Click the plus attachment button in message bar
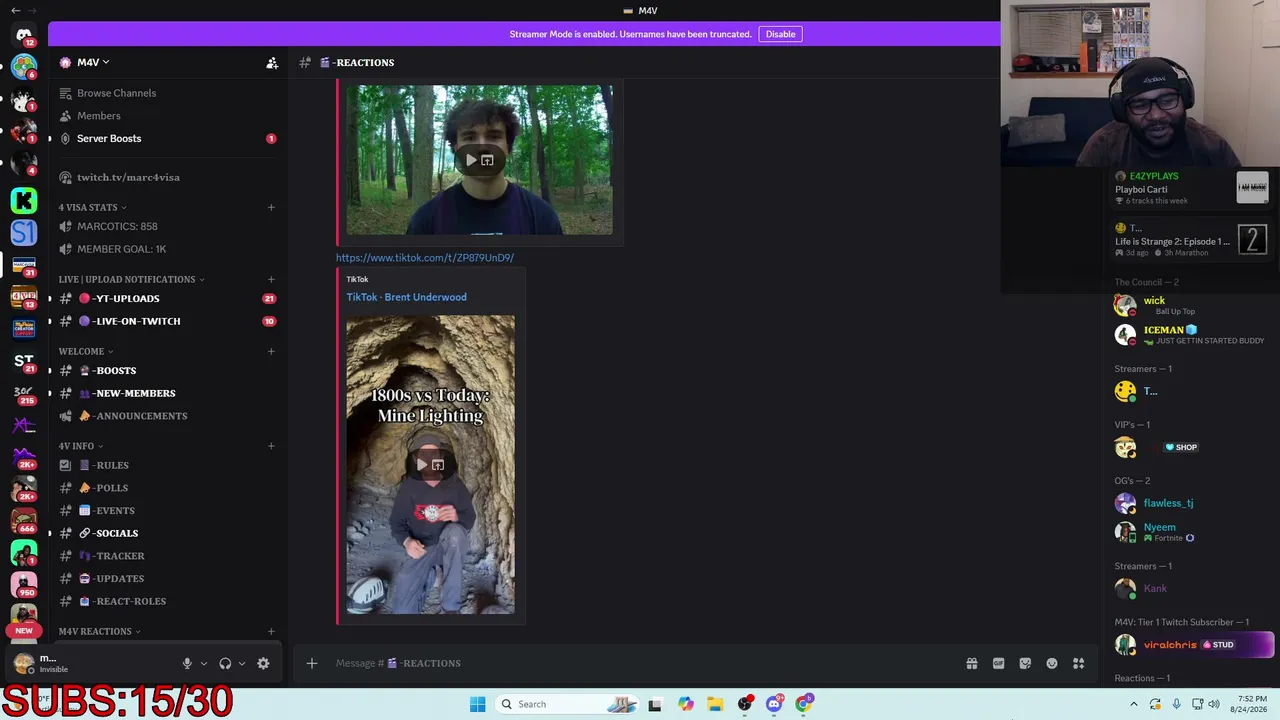The width and height of the screenshot is (1280, 720). (312, 663)
